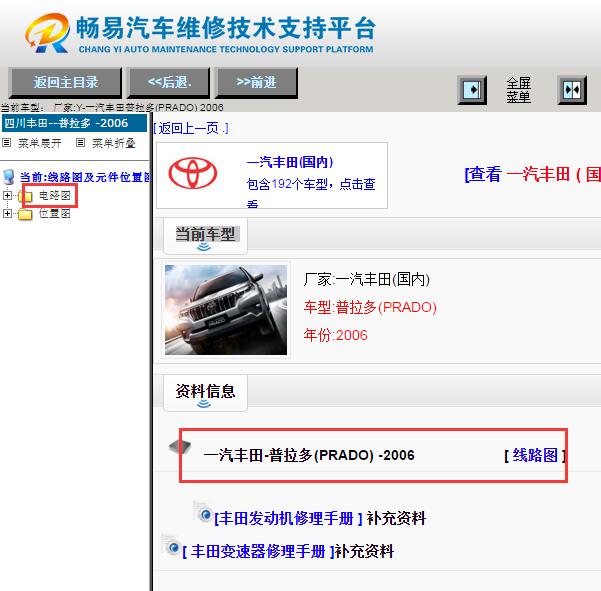Open the 线路图 link
The height and width of the screenshot is (591, 601).
point(535,455)
